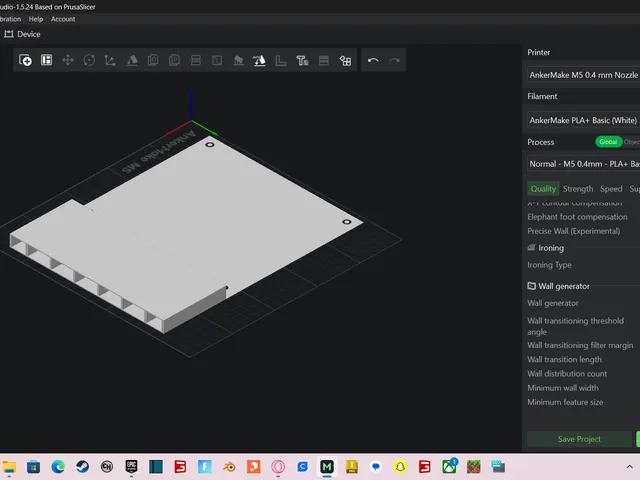Select the Quality settings tab
The image size is (640, 480).
click(543, 189)
